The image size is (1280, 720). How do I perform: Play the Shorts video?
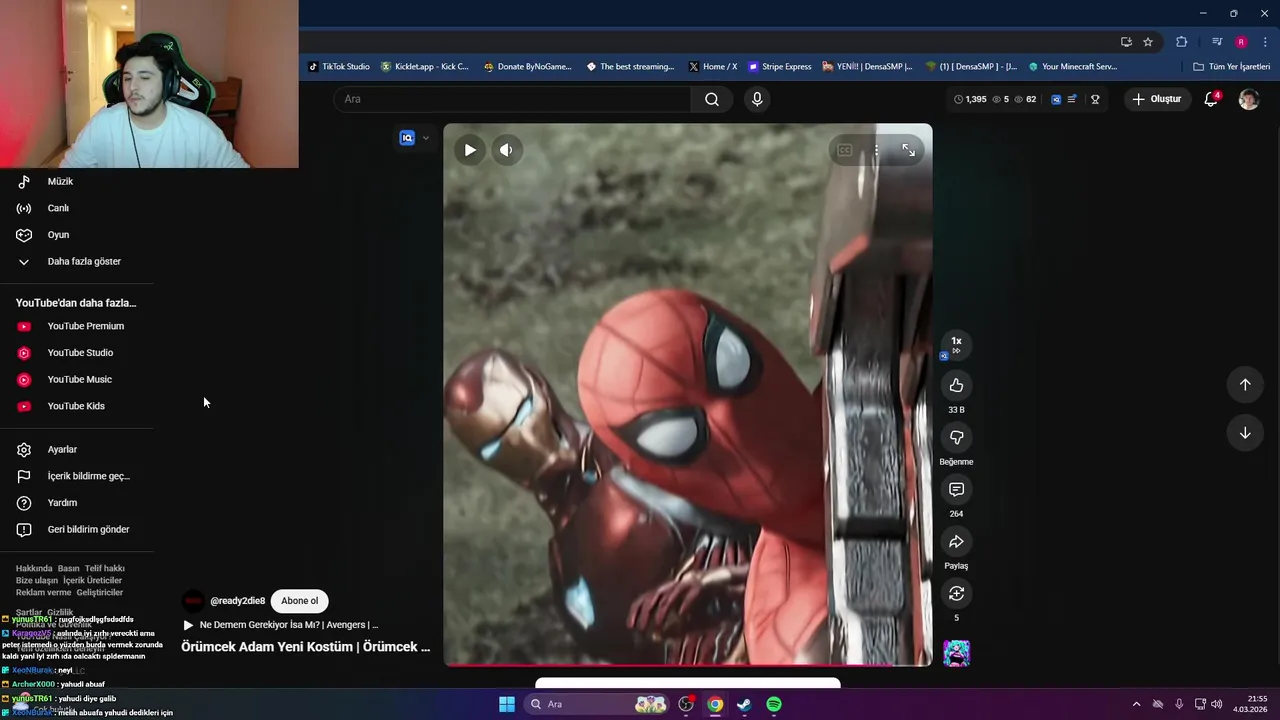click(470, 150)
